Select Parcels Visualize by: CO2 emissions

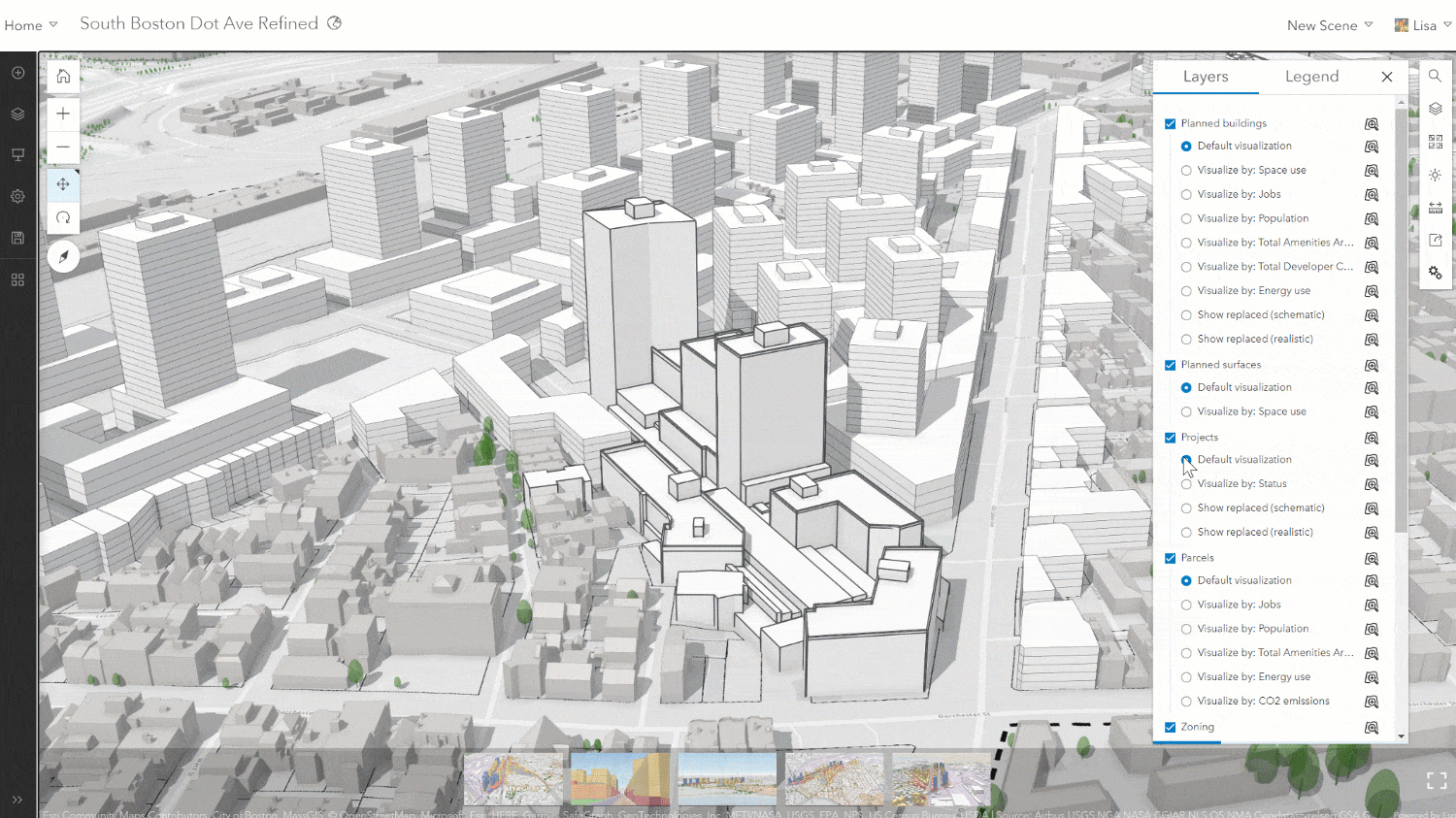pos(1186,702)
